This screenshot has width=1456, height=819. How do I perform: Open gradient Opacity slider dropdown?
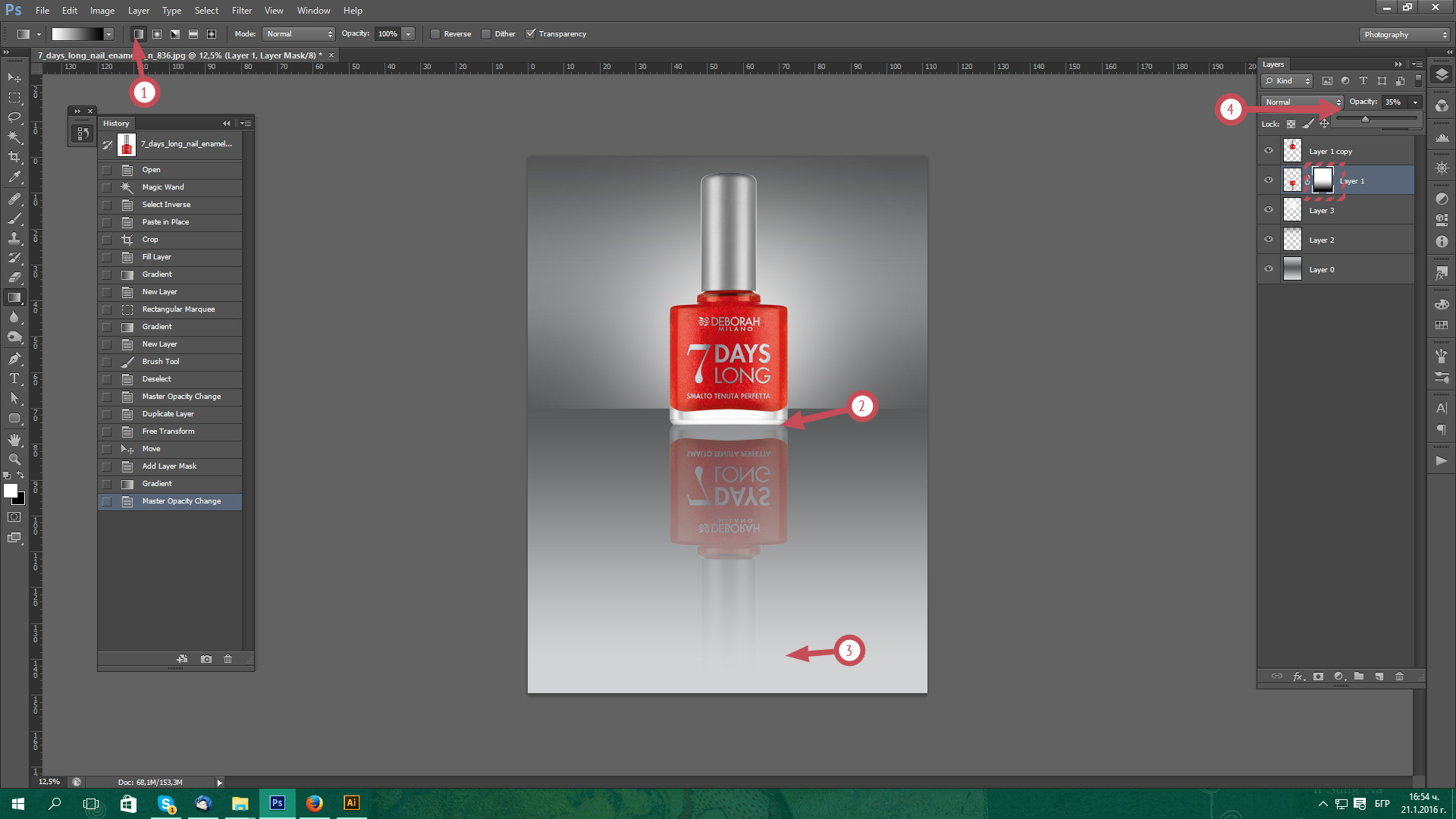tap(408, 34)
